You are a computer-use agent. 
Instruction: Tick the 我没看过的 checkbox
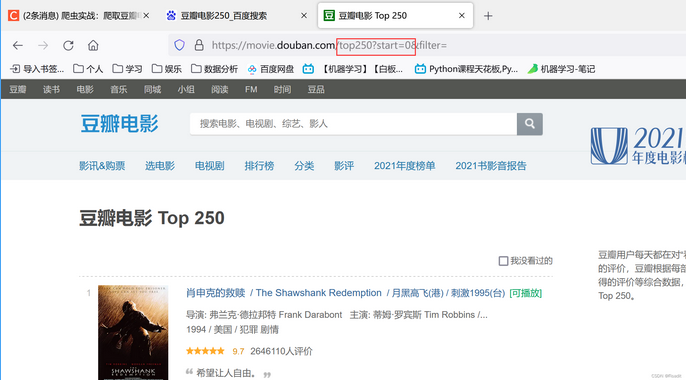pyautogui.click(x=504, y=261)
